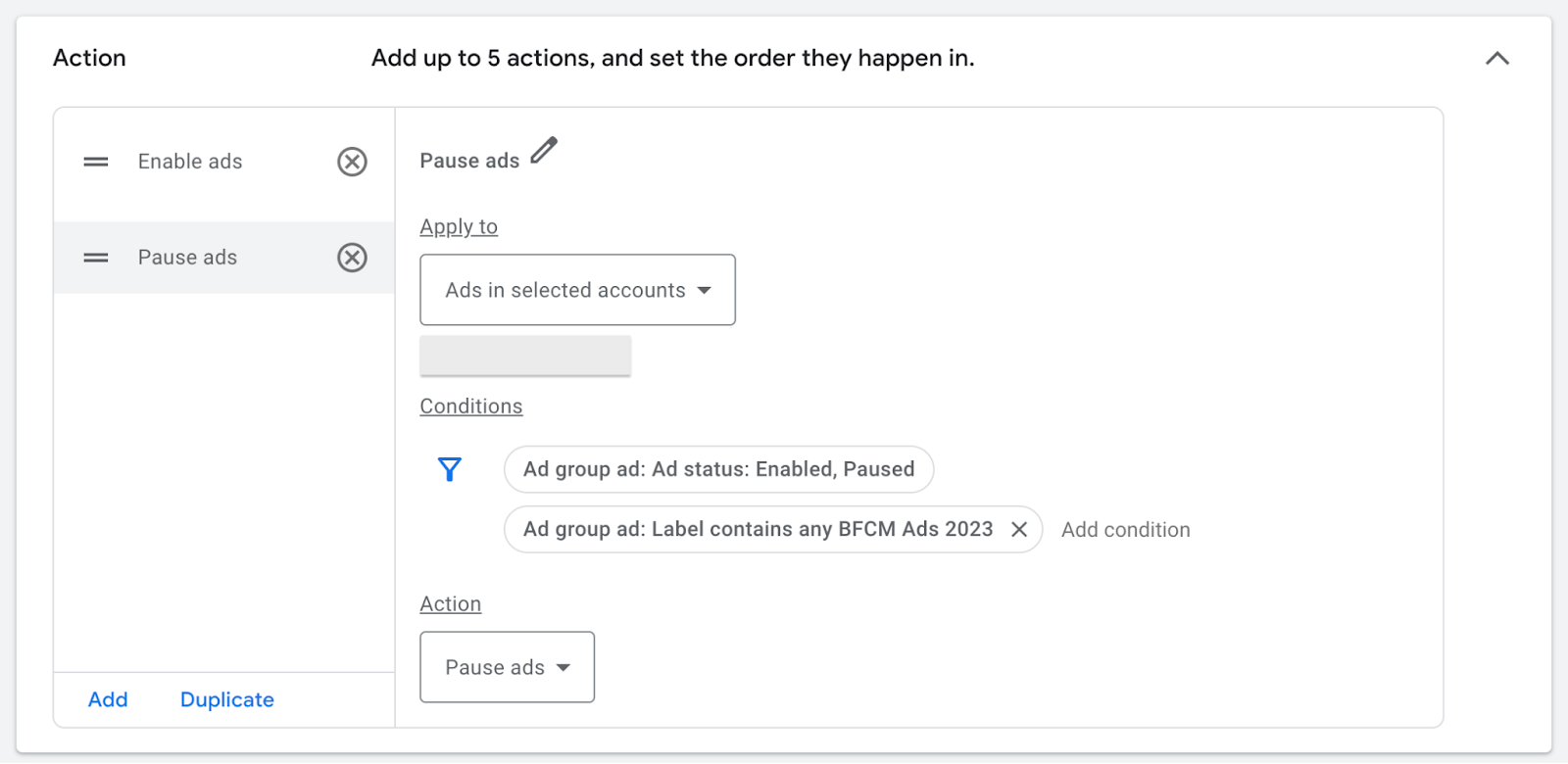Image resolution: width=1568 pixels, height=764 pixels.
Task: Open the Ads in selected accounts dropdown
Action: click(x=577, y=290)
